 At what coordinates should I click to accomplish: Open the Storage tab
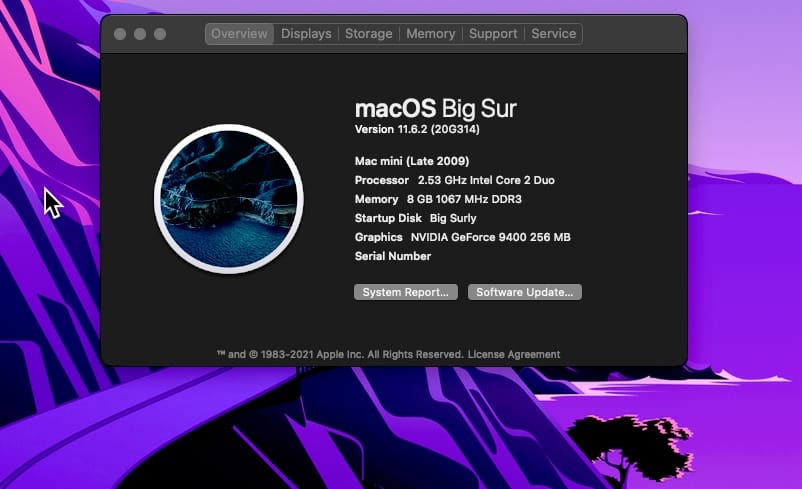pos(368,34)
